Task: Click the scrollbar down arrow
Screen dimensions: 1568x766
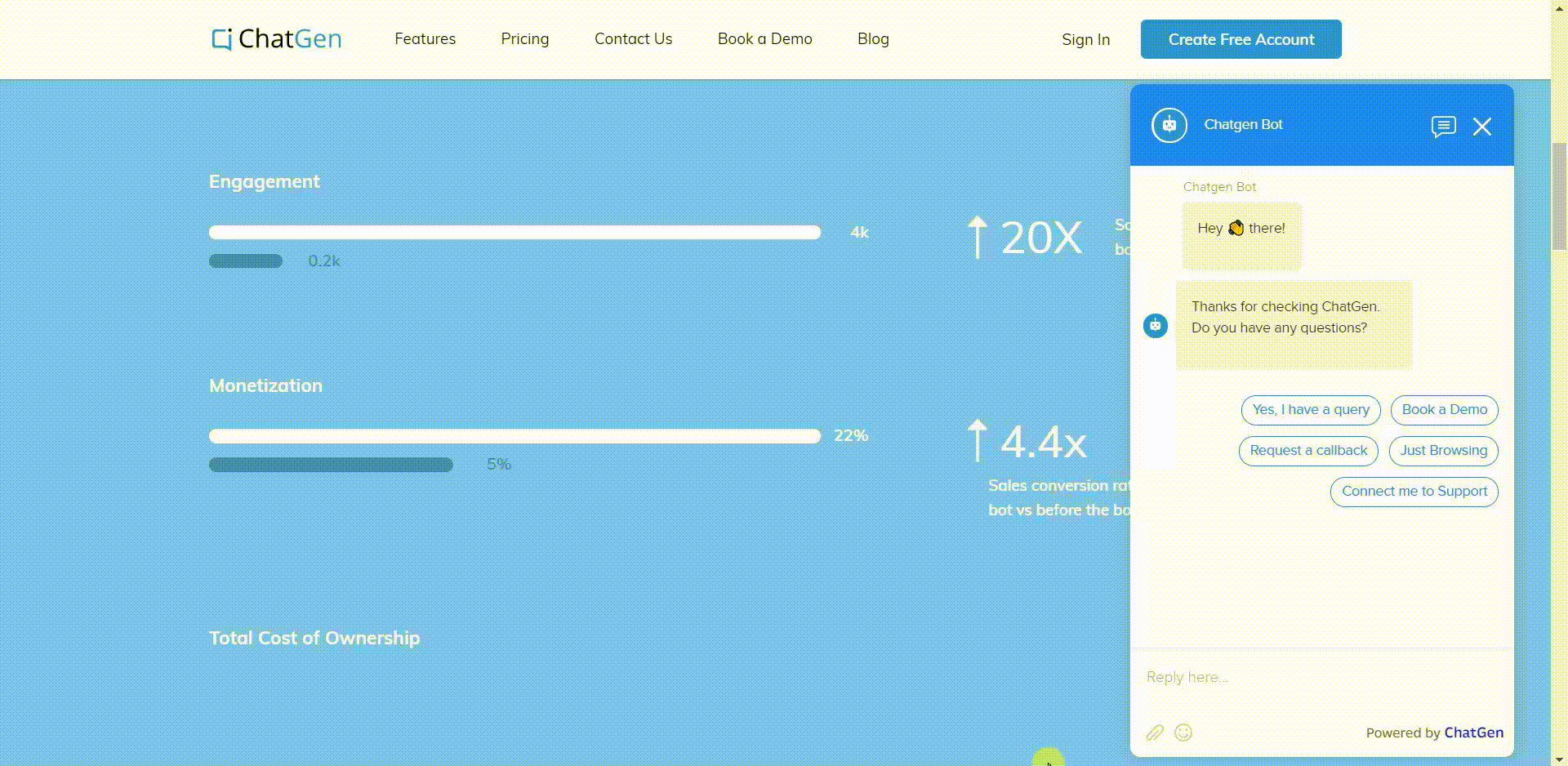Action: [1559, 759]
